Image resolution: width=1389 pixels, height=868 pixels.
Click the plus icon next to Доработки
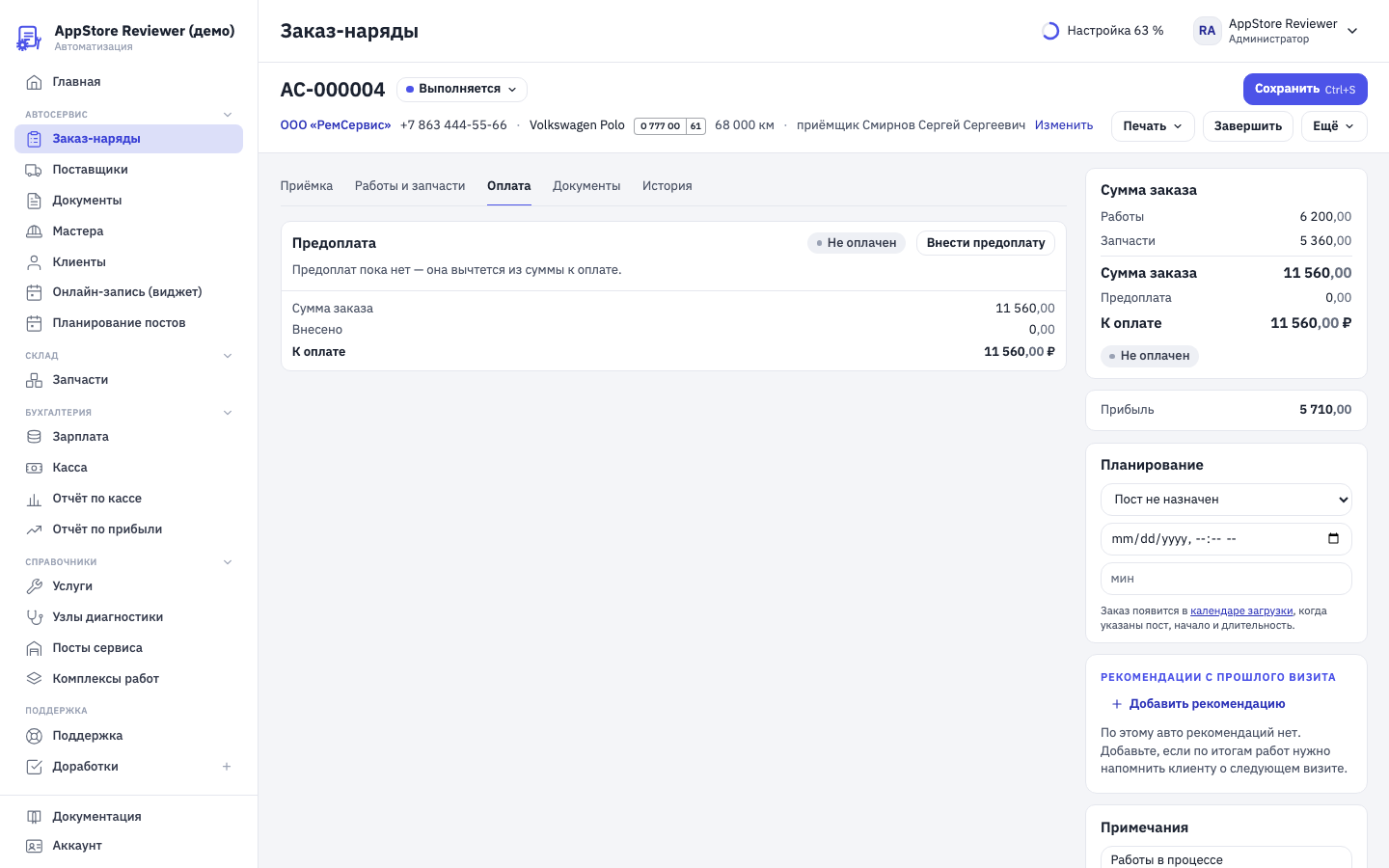pos(227,767)
